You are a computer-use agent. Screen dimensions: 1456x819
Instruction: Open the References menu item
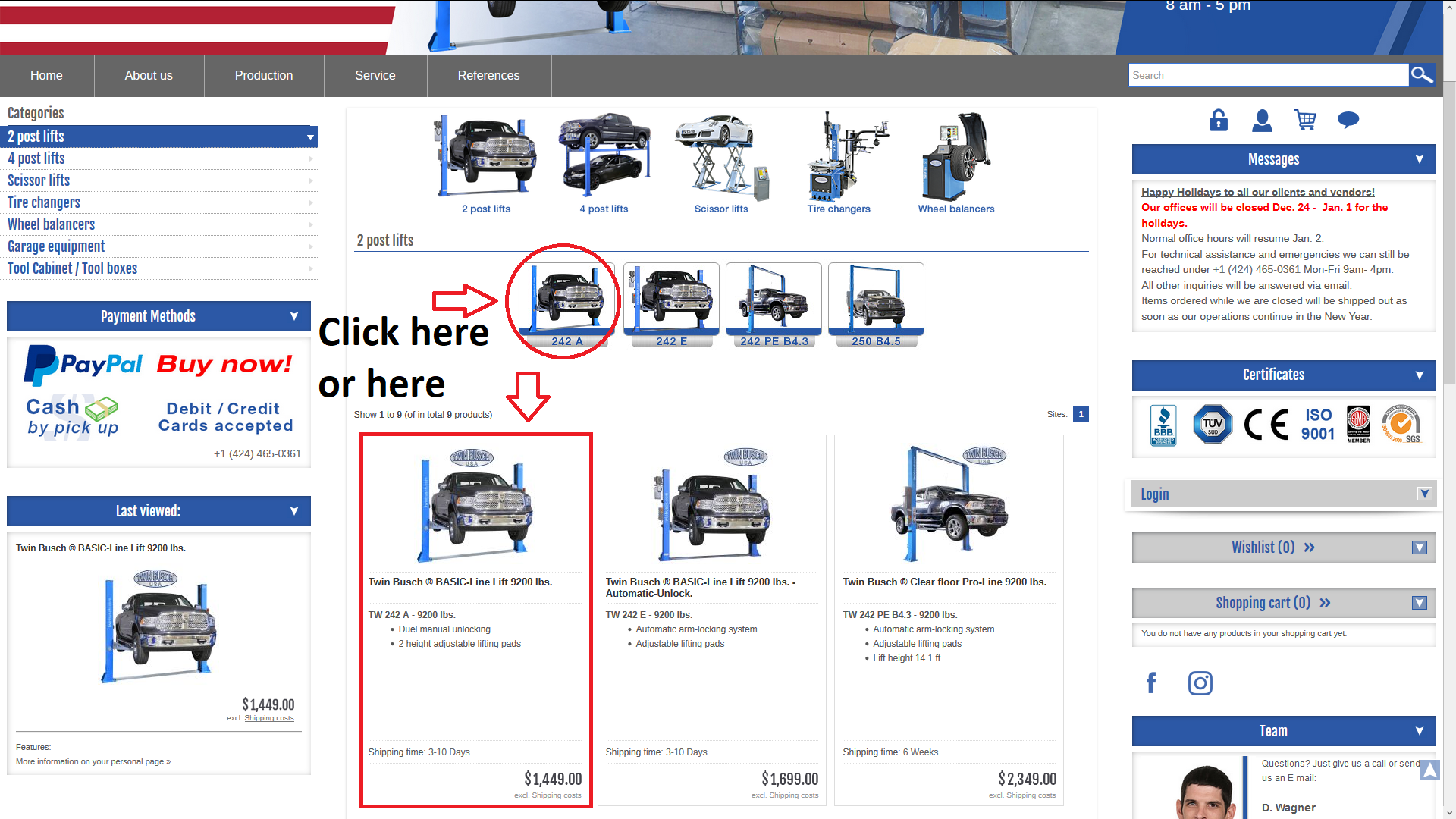[489, 75]
